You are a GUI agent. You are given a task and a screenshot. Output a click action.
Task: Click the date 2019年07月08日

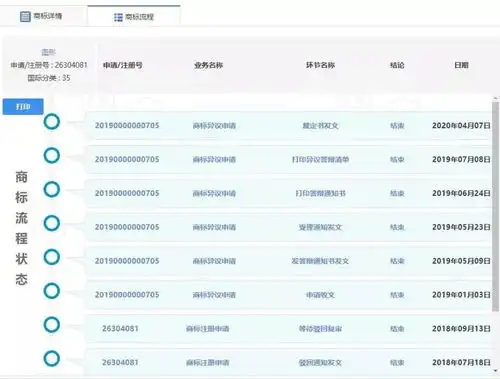(461, 160)
